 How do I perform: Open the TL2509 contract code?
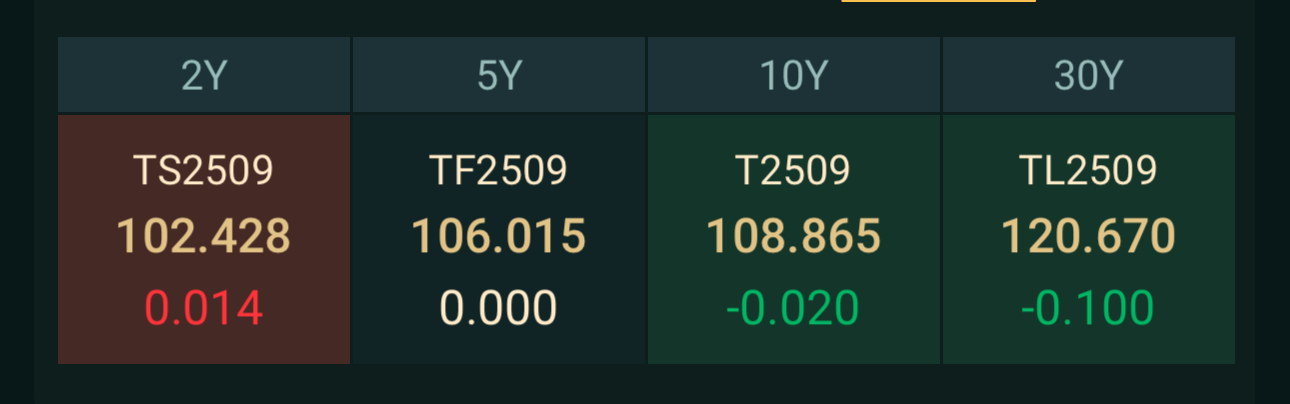point(1089,171)
